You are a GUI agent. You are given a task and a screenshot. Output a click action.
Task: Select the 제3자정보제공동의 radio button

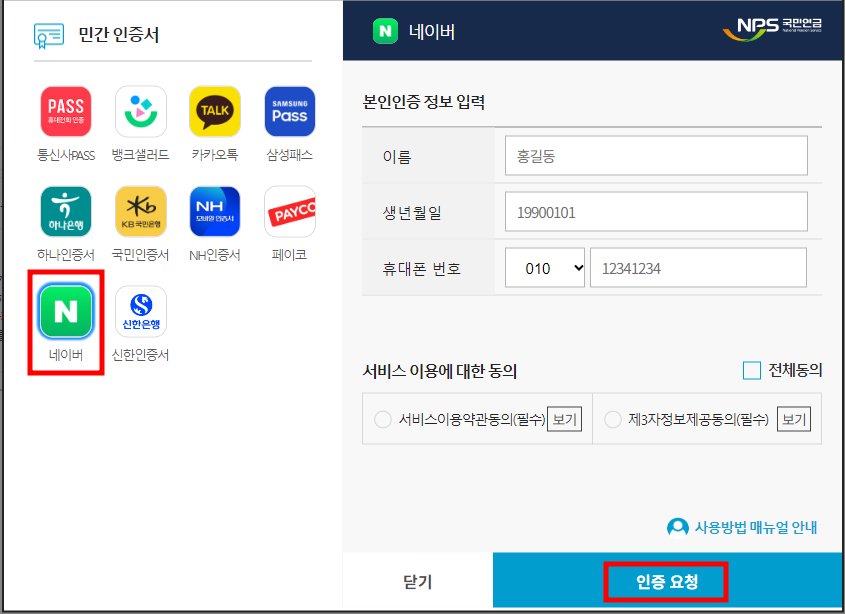coord(613,419)
